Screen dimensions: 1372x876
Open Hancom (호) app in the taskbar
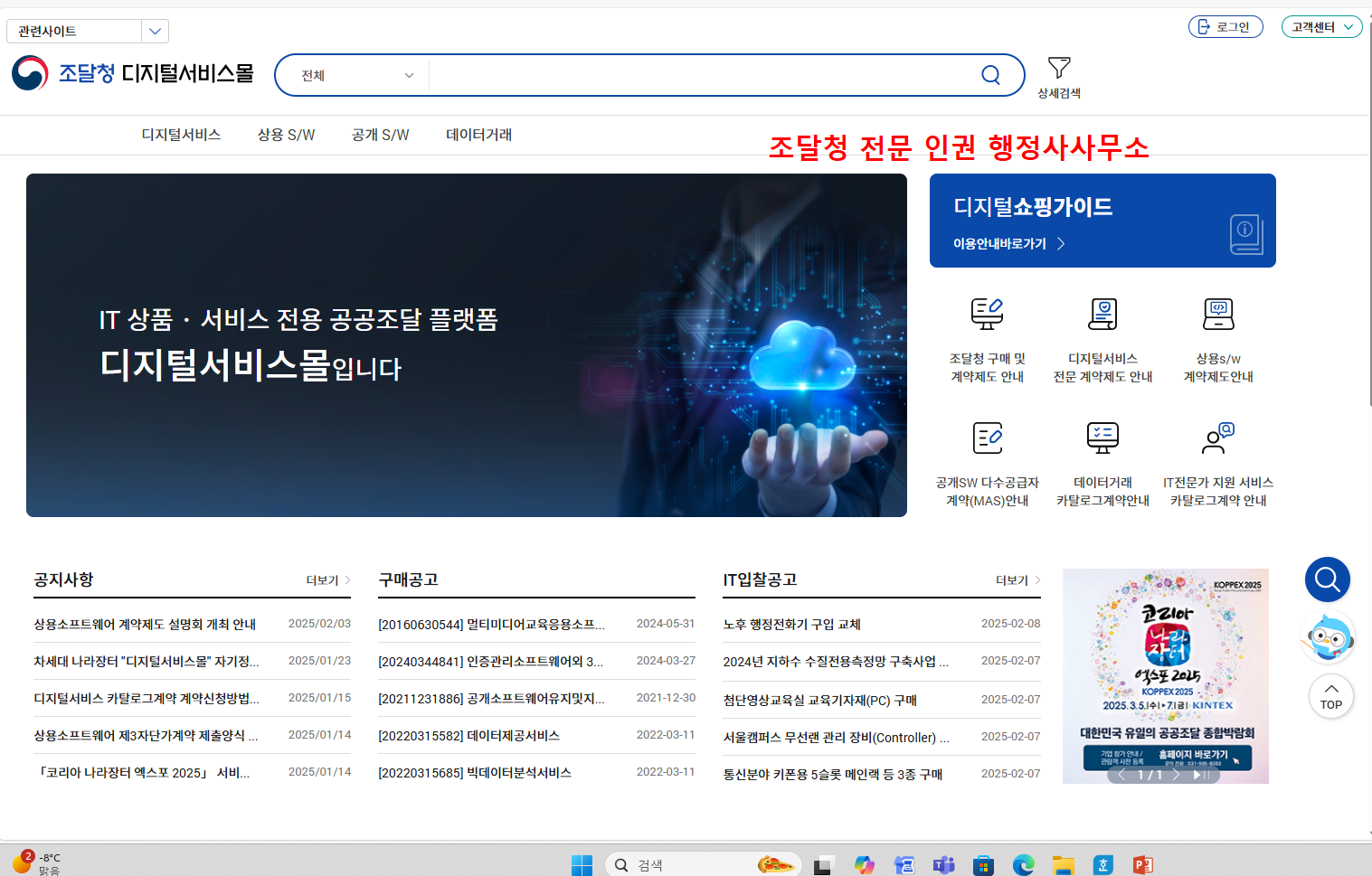click(1102, 865)
